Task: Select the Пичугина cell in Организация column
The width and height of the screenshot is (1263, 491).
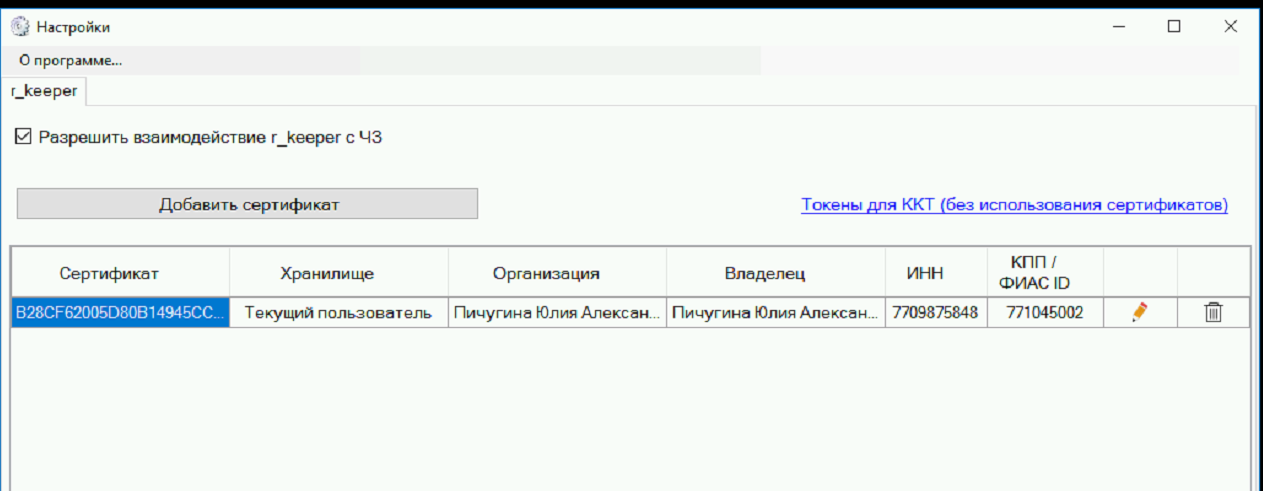Action: (x=557, y=313)
